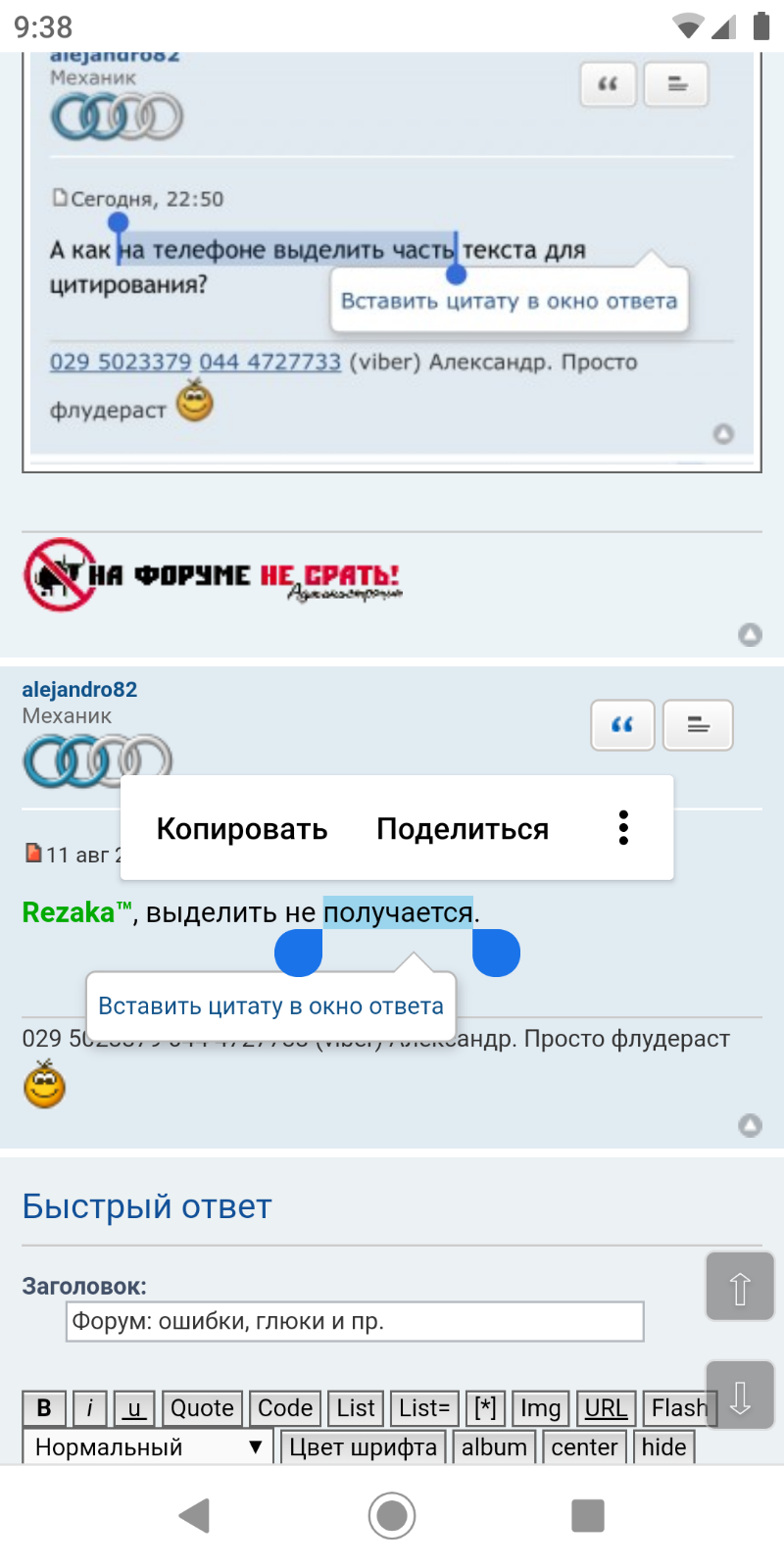Screen dimensions: 784x1568
Task: Toggle underline u formatting button
Action: point(134,1408)
